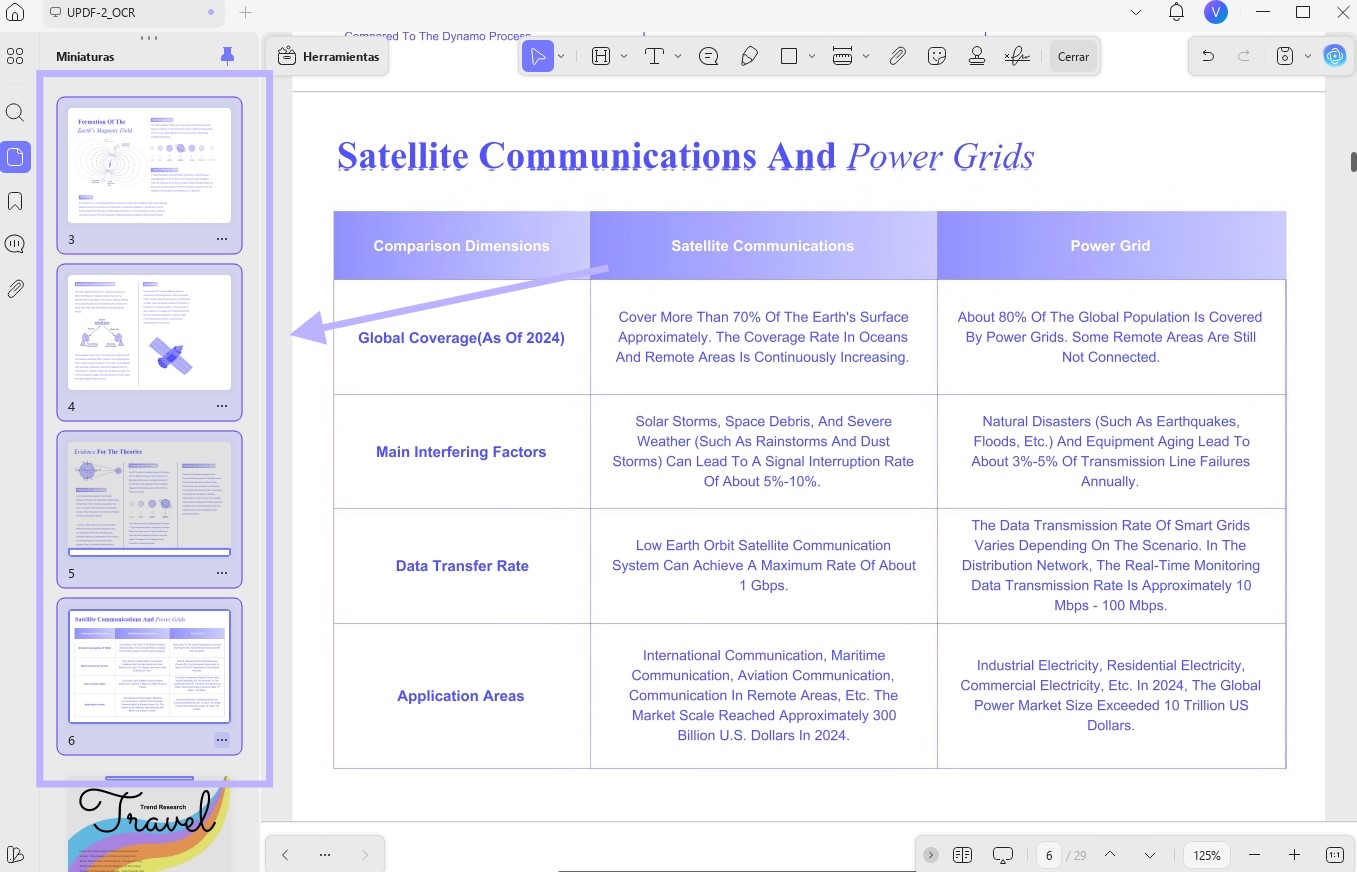1357x872 pixels.
Task: Expand the measure tool dropdown arrow
Action: pyautogui.click(x=866, y=56)
